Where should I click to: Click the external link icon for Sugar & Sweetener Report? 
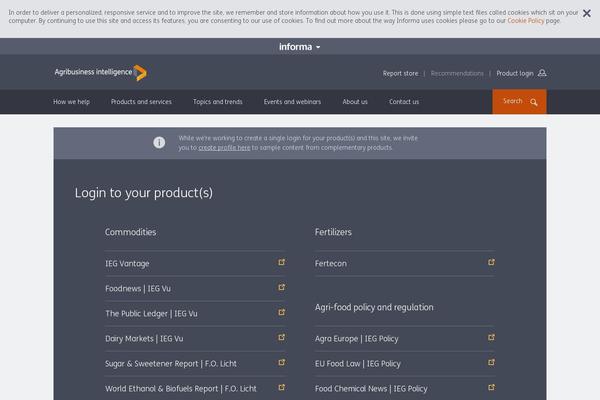[x=282, y=362]
